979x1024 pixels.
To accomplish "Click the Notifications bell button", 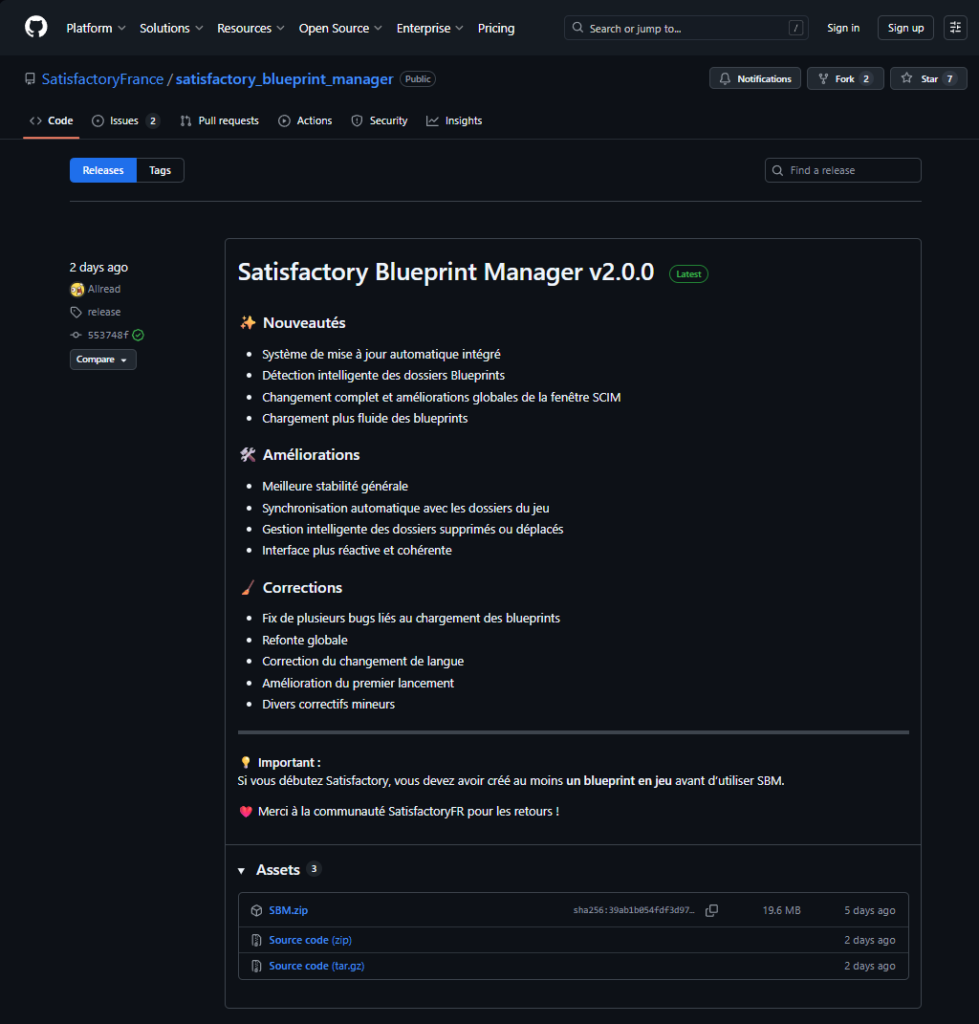I will coord(755,79).
